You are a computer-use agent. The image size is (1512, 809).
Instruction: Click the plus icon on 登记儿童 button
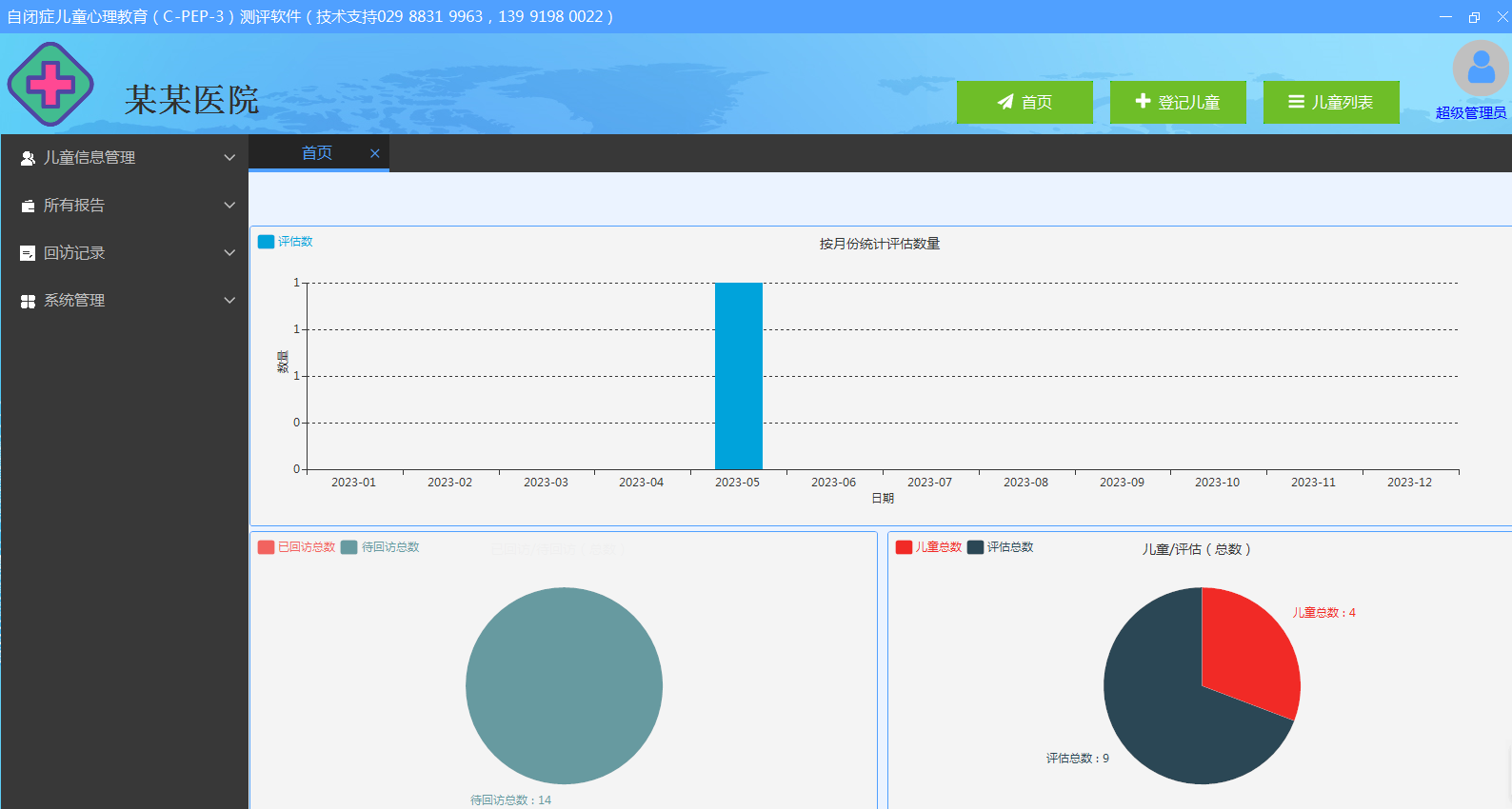tap(1143, 101)
